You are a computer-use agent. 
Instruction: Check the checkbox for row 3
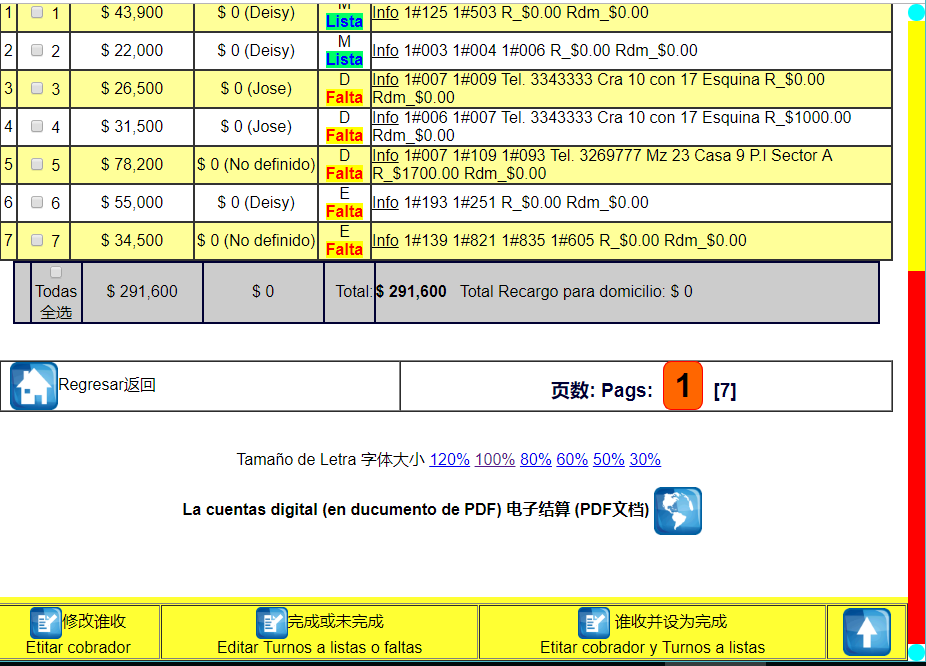click(37, 88)
